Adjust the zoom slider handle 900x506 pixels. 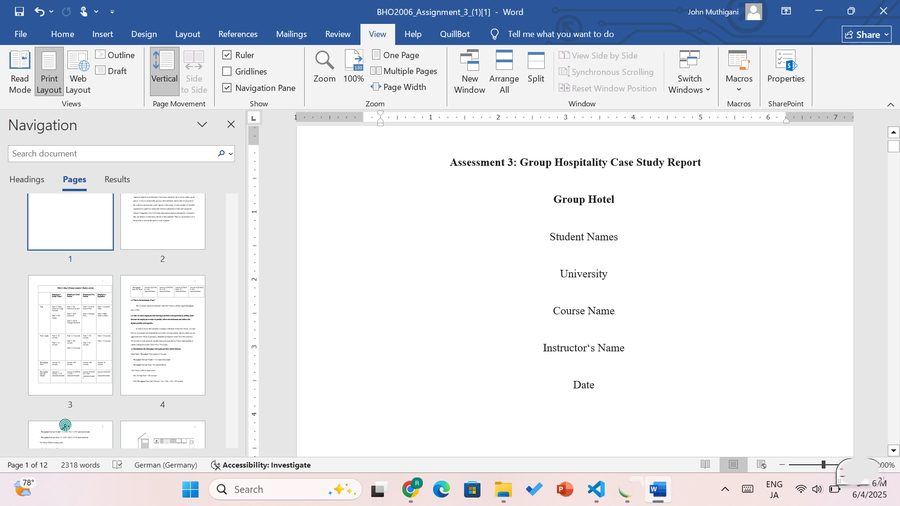click(x=824, y=465)
